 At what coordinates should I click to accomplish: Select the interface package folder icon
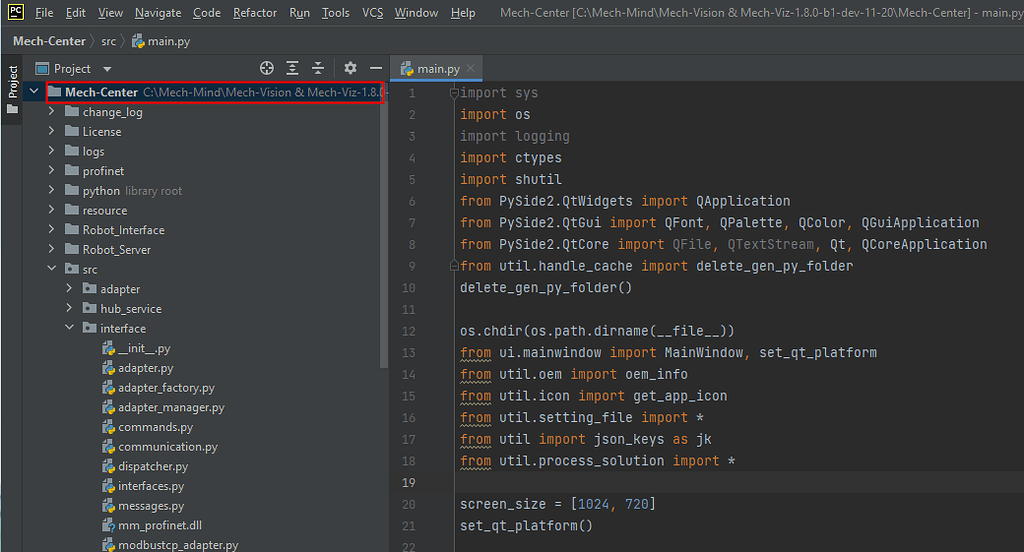[x=89, y=327]
